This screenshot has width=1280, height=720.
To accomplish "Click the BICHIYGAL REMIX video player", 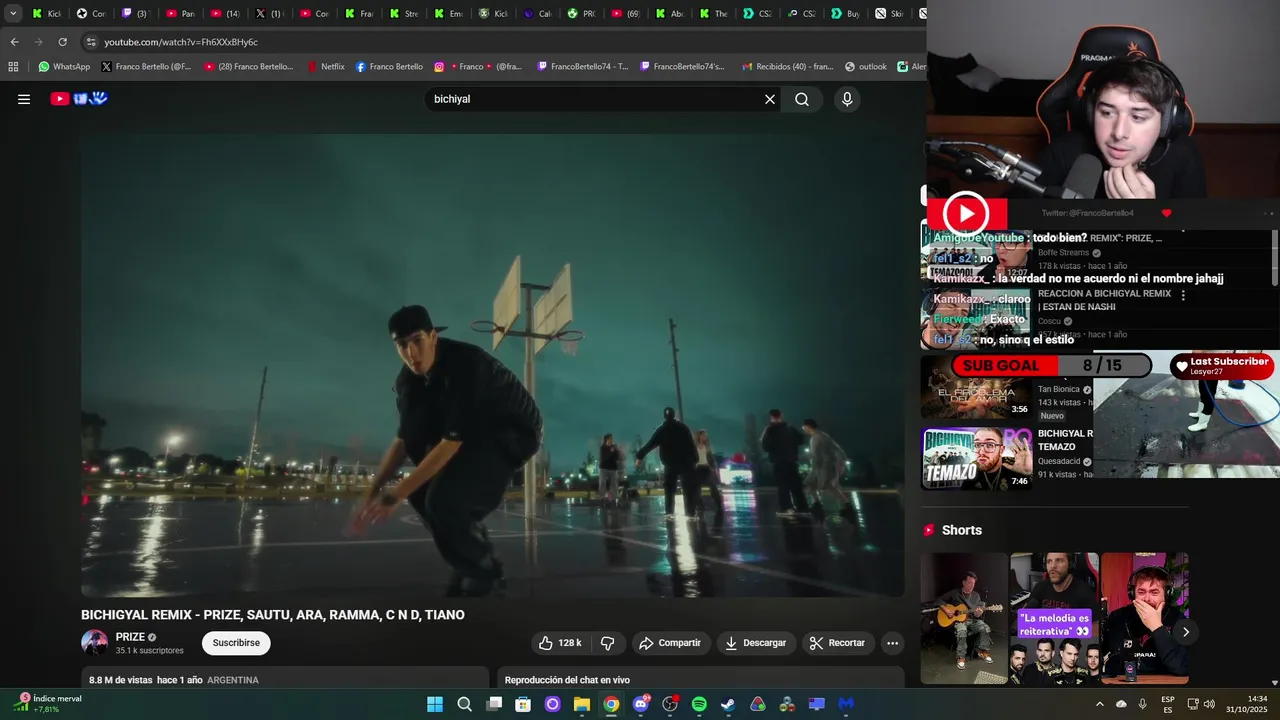I will tap(493, 366).
